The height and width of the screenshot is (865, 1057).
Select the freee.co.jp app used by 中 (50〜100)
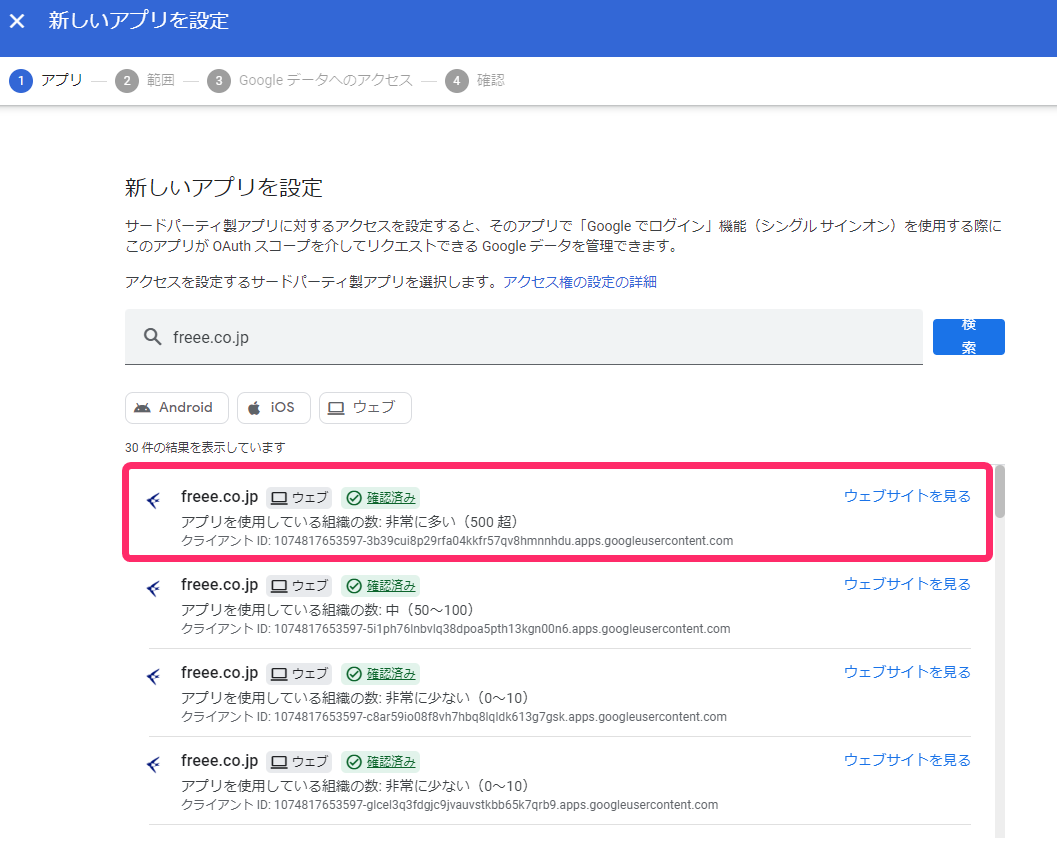click(560, 605)
